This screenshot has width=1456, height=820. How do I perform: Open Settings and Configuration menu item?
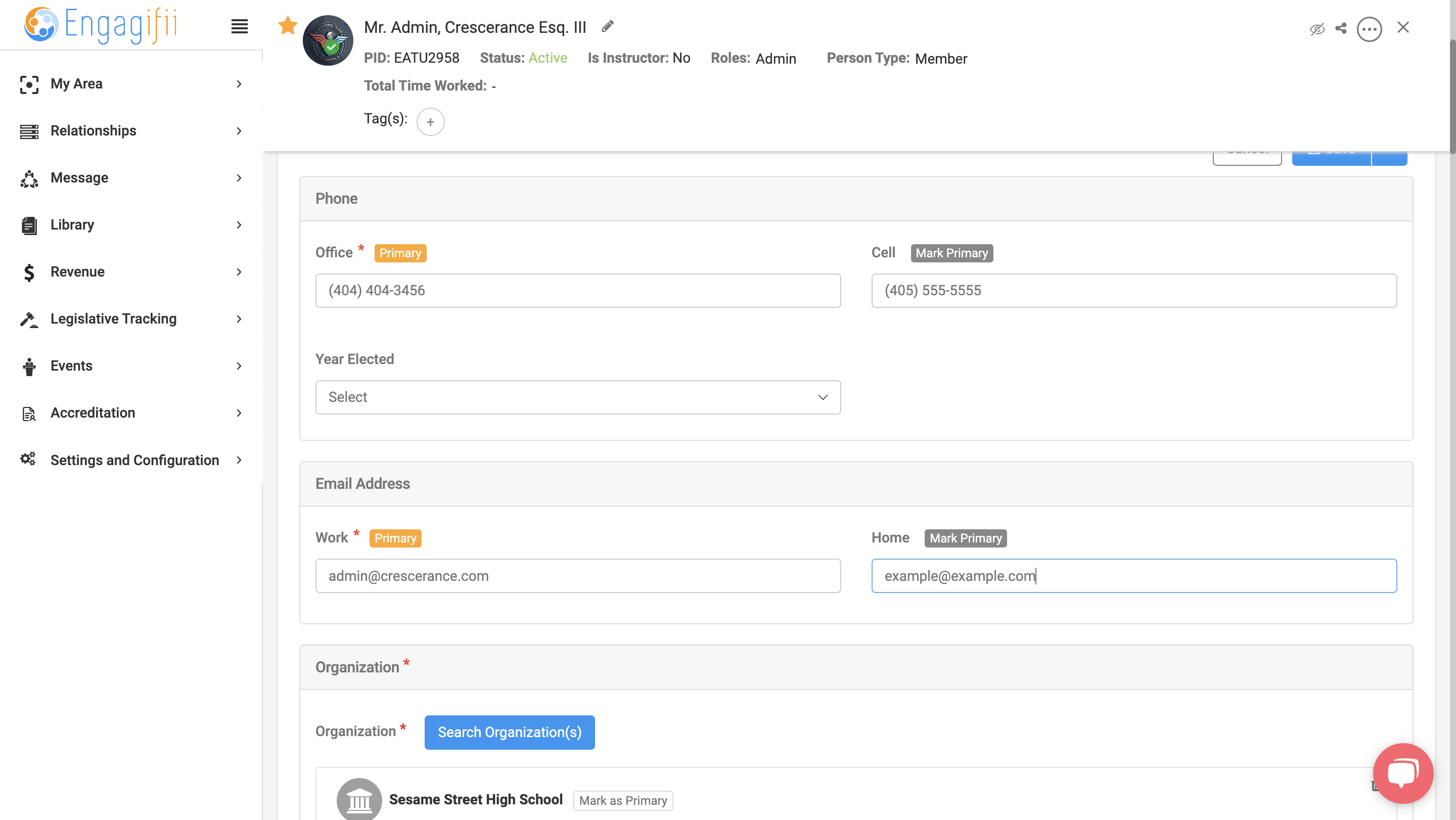(131, 460)
